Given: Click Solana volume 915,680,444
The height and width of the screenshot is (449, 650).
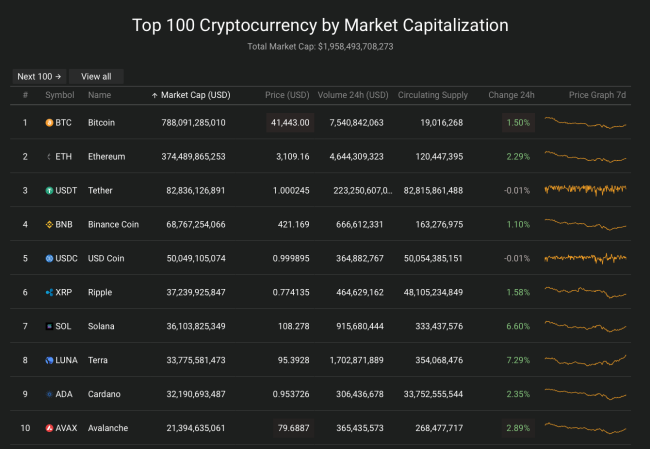Looking at the screenshot, I should point(360,327).
